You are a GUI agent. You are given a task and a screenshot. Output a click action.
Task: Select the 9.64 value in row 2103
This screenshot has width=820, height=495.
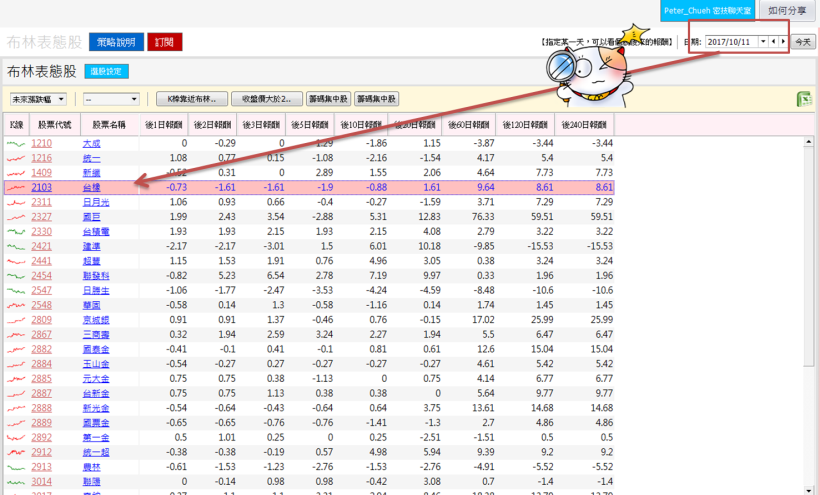pyautogui.click(x=485, y=188)
